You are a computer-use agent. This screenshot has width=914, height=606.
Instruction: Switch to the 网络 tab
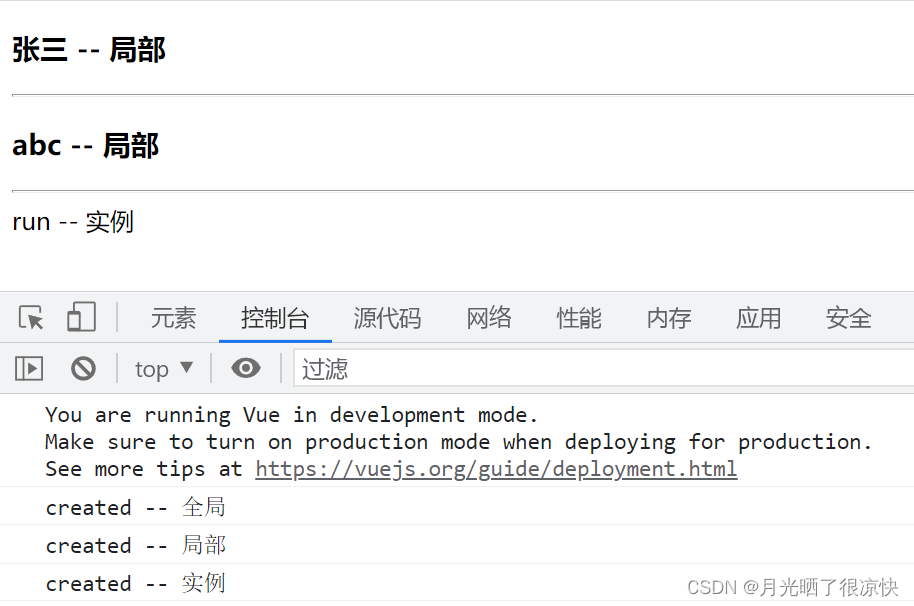tap(488, 318)
